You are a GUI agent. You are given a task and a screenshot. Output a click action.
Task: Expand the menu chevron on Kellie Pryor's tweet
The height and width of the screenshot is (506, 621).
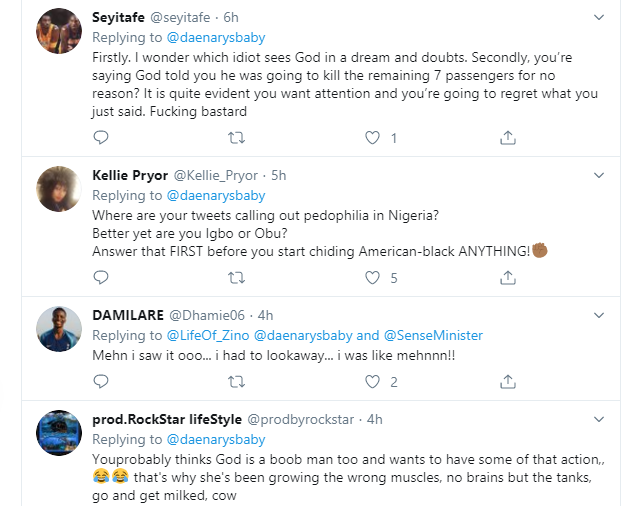click(x=598, y=175)
